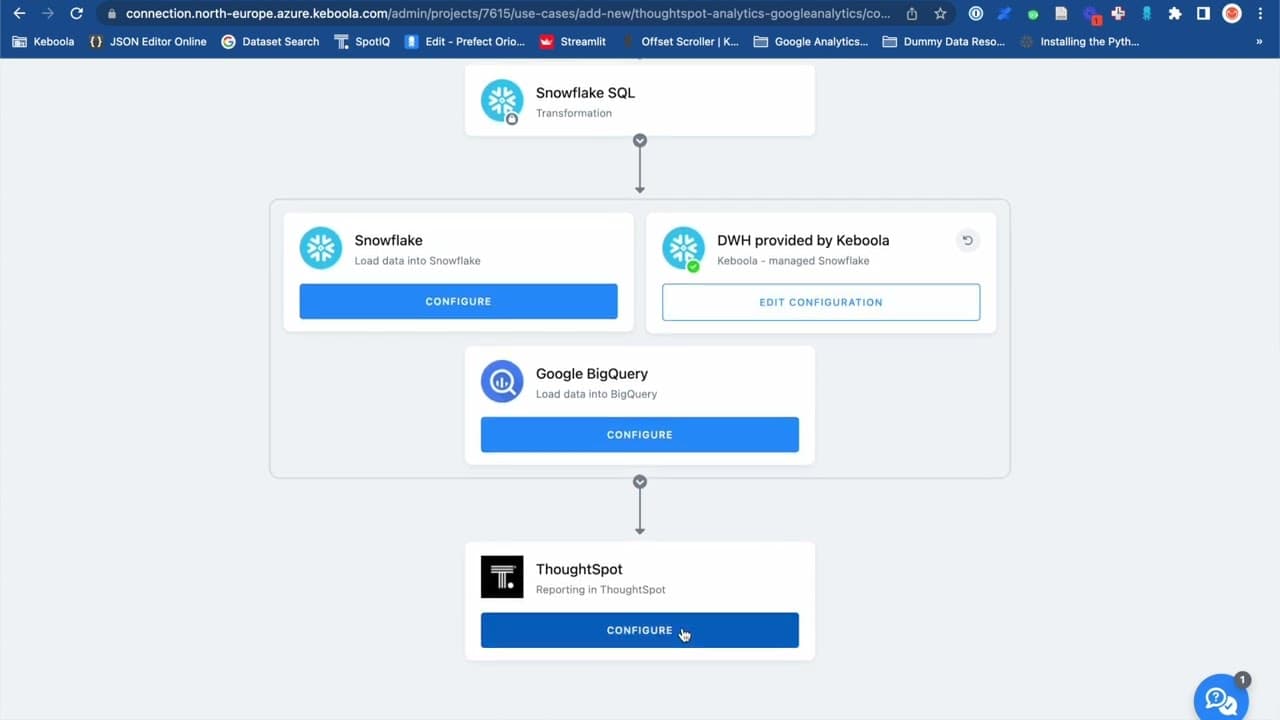Screen dimensions: 1280x720
Task: Configure the Google BigQuery destination
Action: (640, 435)
